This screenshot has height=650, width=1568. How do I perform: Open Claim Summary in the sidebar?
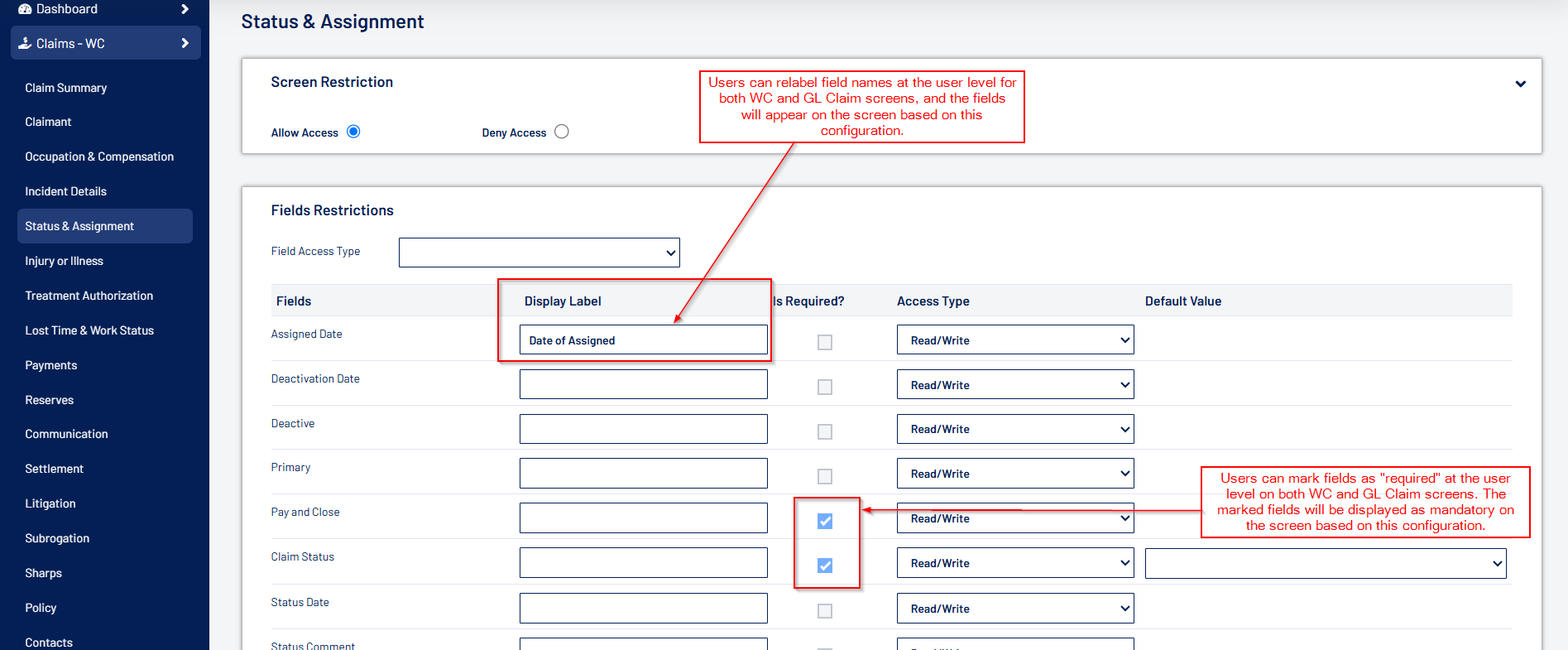66,88
